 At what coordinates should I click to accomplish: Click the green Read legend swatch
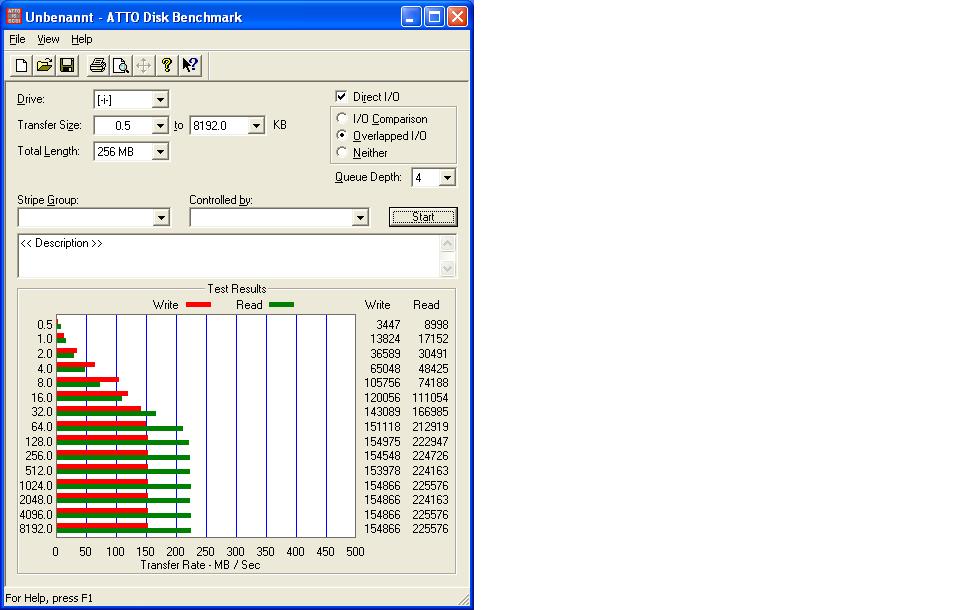pos(281,304)
